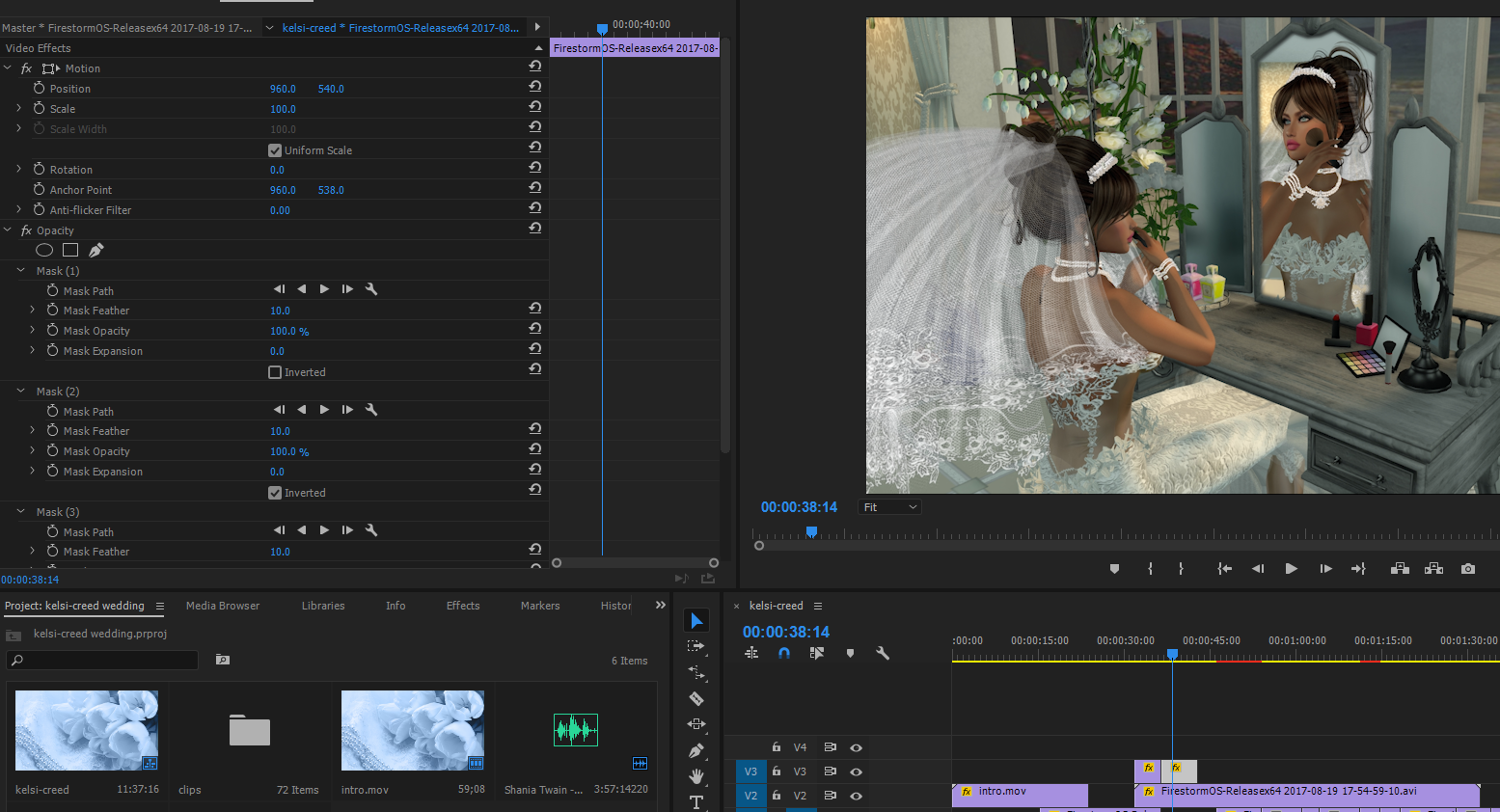Click the Extract button in the Program monitor
This screenshot has height=812, width=1500.
pyautogui.click(x=1433, y=569)
